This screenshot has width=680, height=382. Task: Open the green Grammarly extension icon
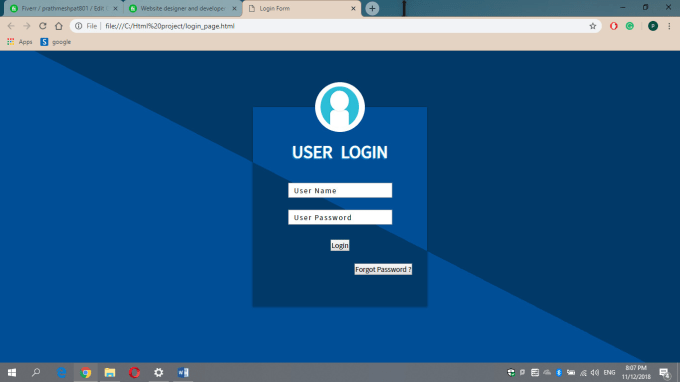click(x=630, y=26)
